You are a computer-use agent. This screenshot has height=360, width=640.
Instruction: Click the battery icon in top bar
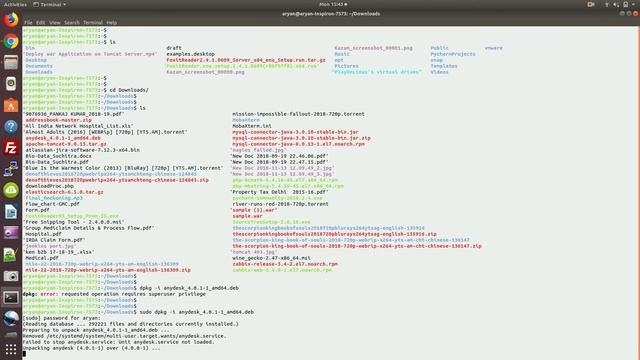(625, 4)
